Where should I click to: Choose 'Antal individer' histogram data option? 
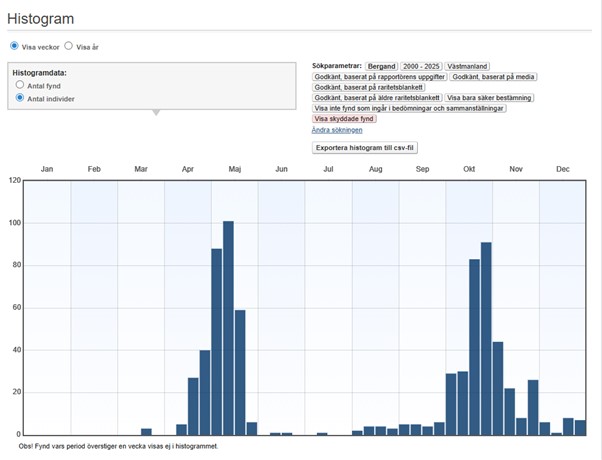(20, 99)
